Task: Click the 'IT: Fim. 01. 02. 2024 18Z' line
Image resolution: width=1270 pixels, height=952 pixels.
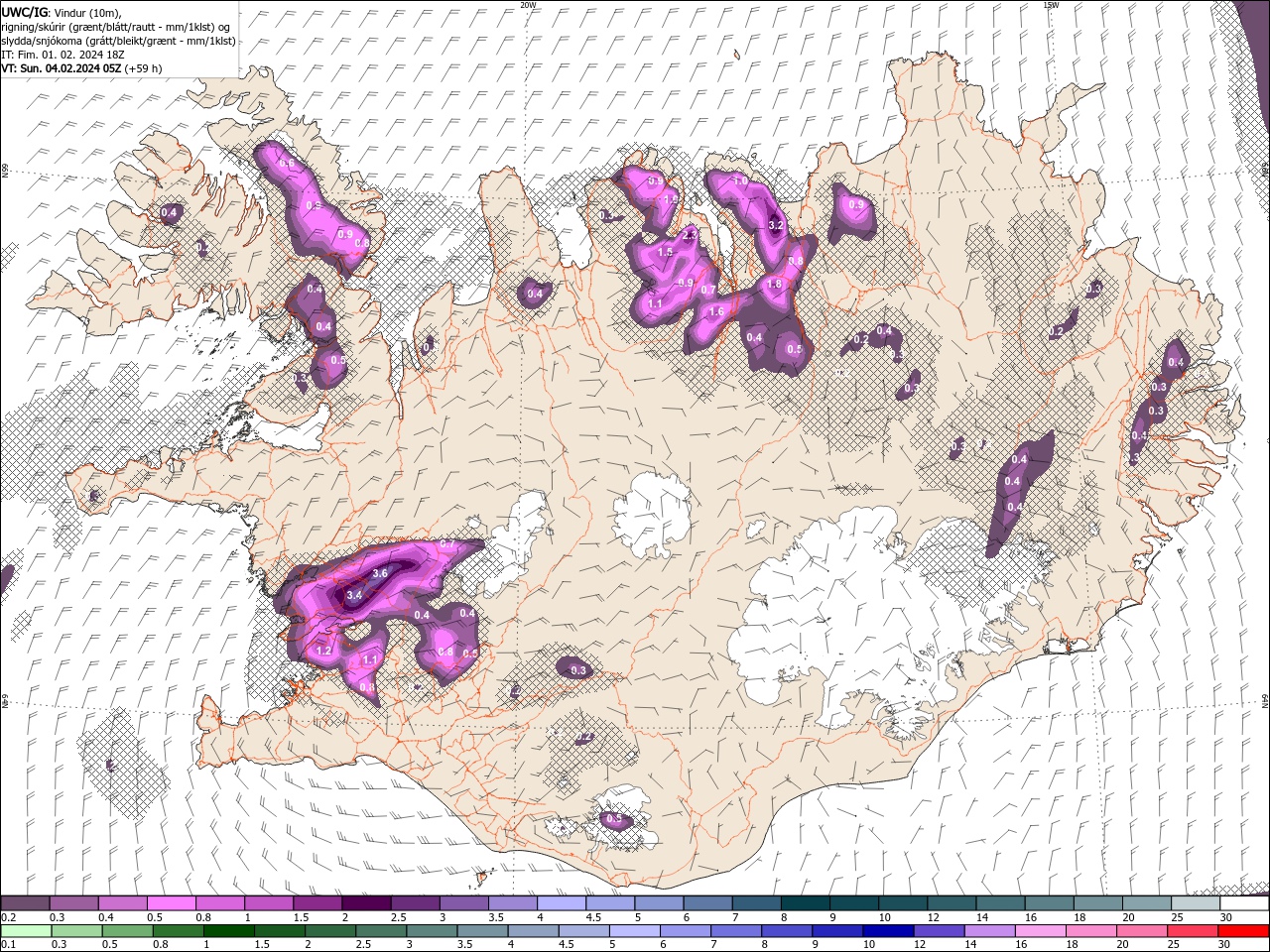Action: click(63, 55)
